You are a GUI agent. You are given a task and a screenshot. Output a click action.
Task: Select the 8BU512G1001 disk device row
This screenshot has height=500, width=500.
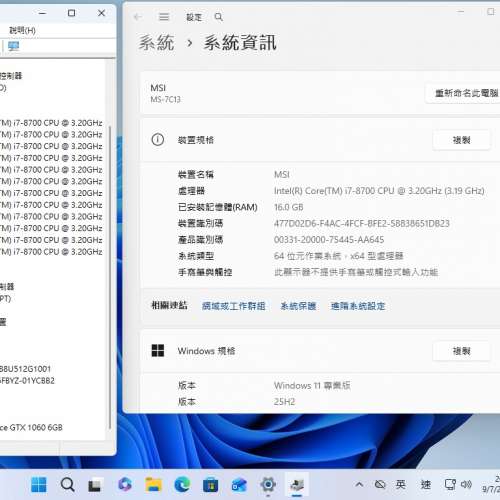[25, 369]
